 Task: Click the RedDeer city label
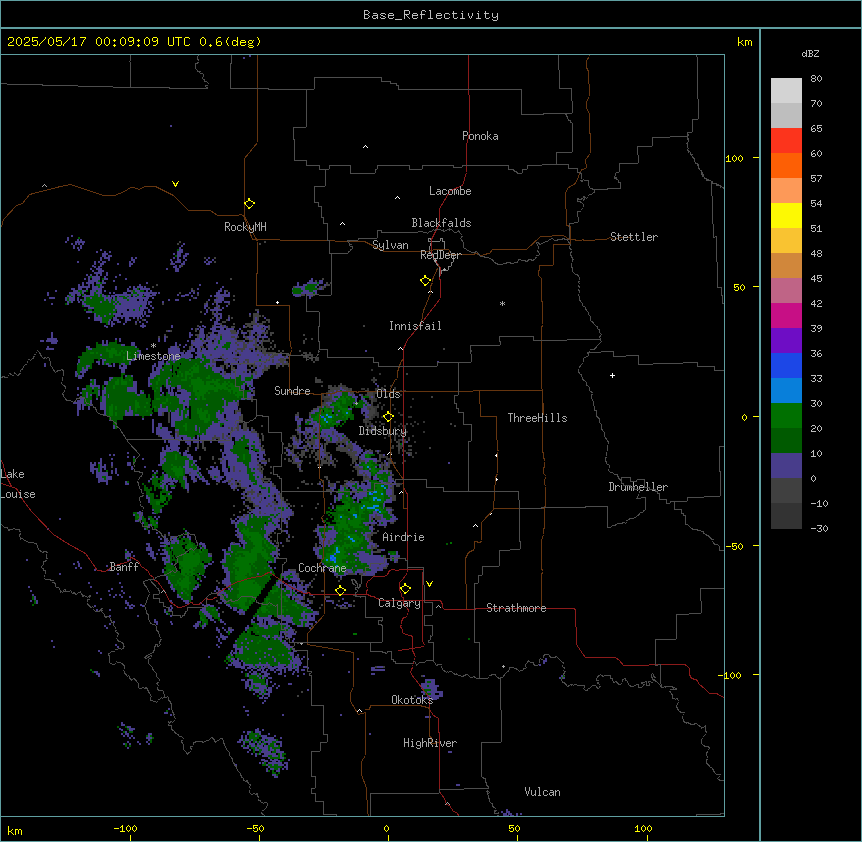tap(440, 255)
